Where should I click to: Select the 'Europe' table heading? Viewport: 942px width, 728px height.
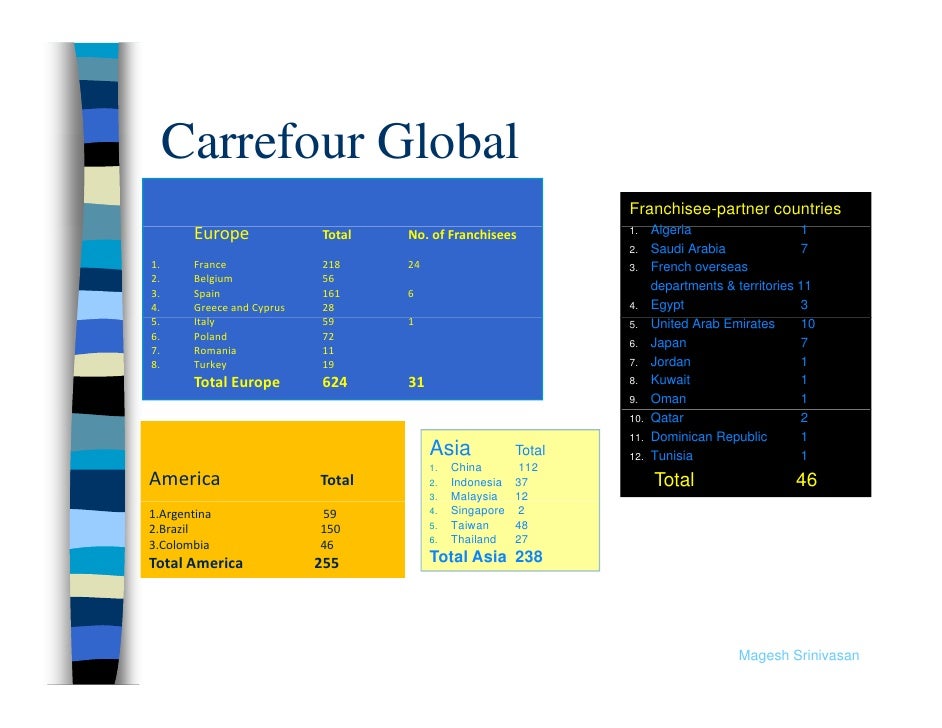221,234
